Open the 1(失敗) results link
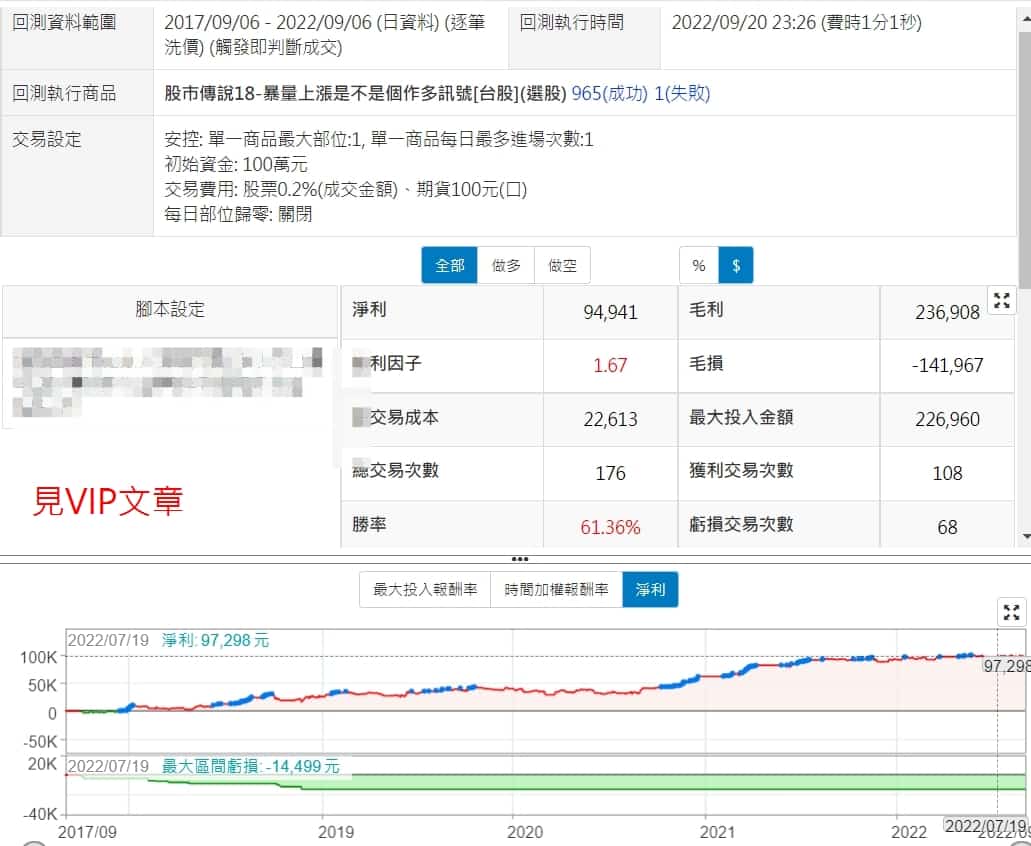This screenshot has height=846, width=1031. pos(682,94)
